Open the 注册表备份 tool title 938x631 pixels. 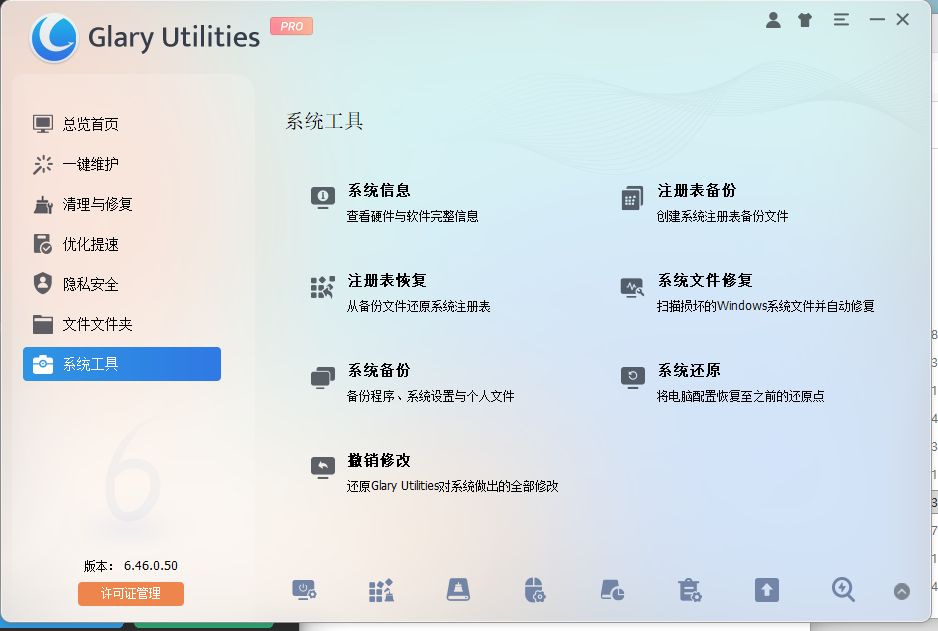pos(696,190)
